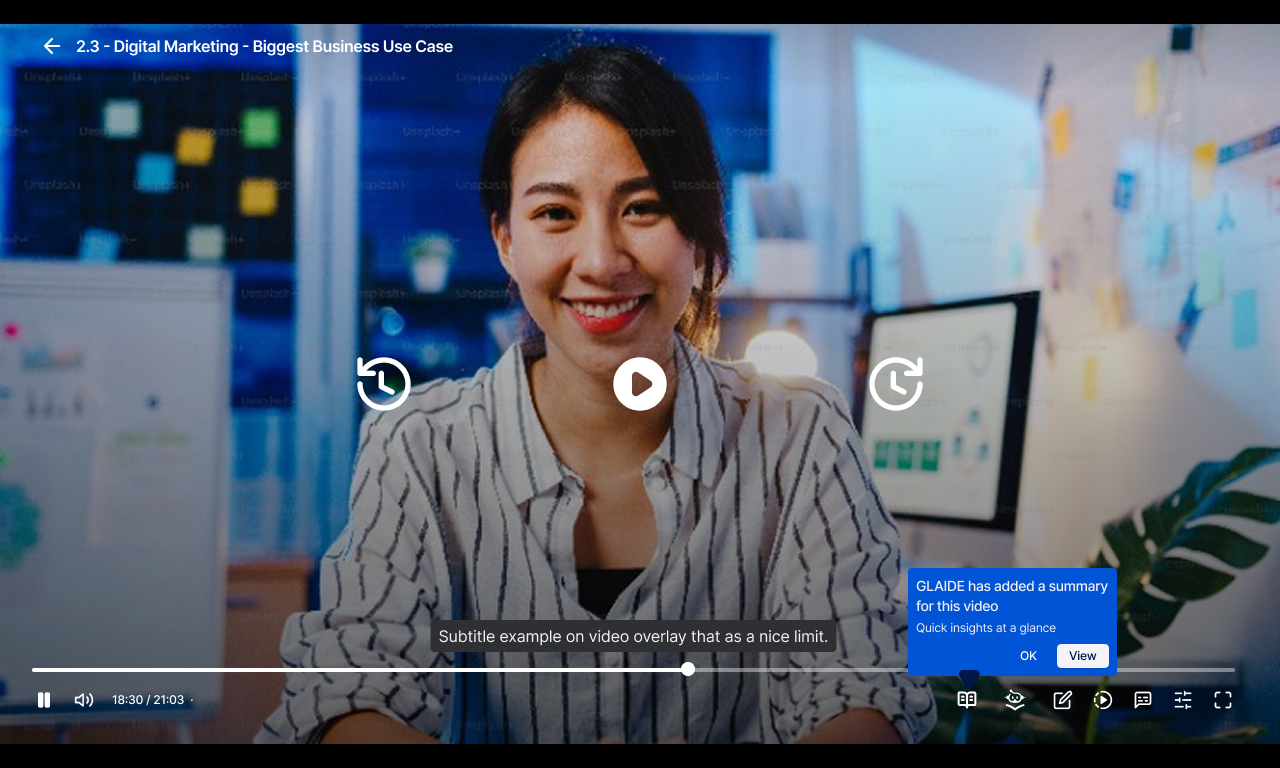Rewind the video with the replay icon

tap(384, 384)
